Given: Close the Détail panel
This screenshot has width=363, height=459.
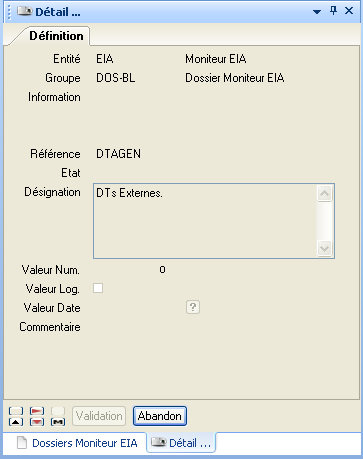Looking at the screenshot, I should 349,11.
